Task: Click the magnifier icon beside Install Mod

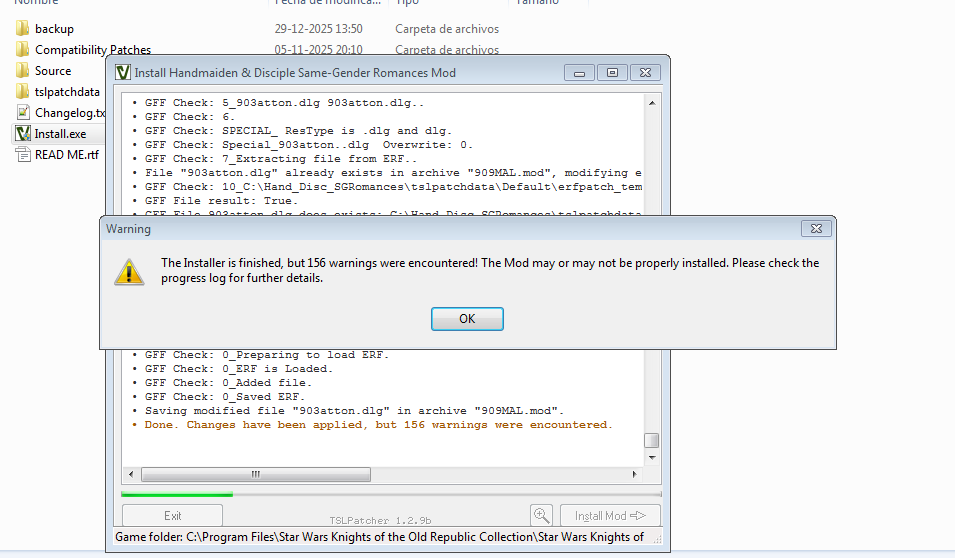Action: 541,515
